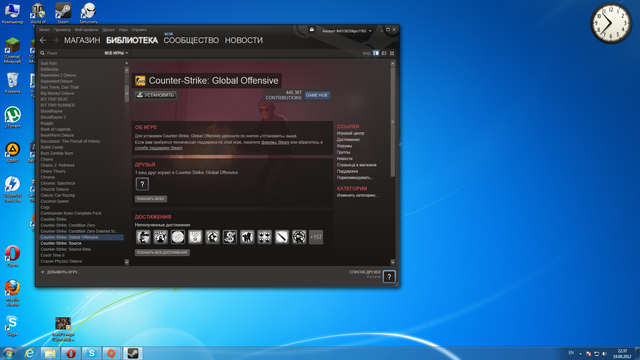Click the taskbar clock showing 22:37
Image resolution: width=640 pixels, height=360 pixels.
pos(622,353)
